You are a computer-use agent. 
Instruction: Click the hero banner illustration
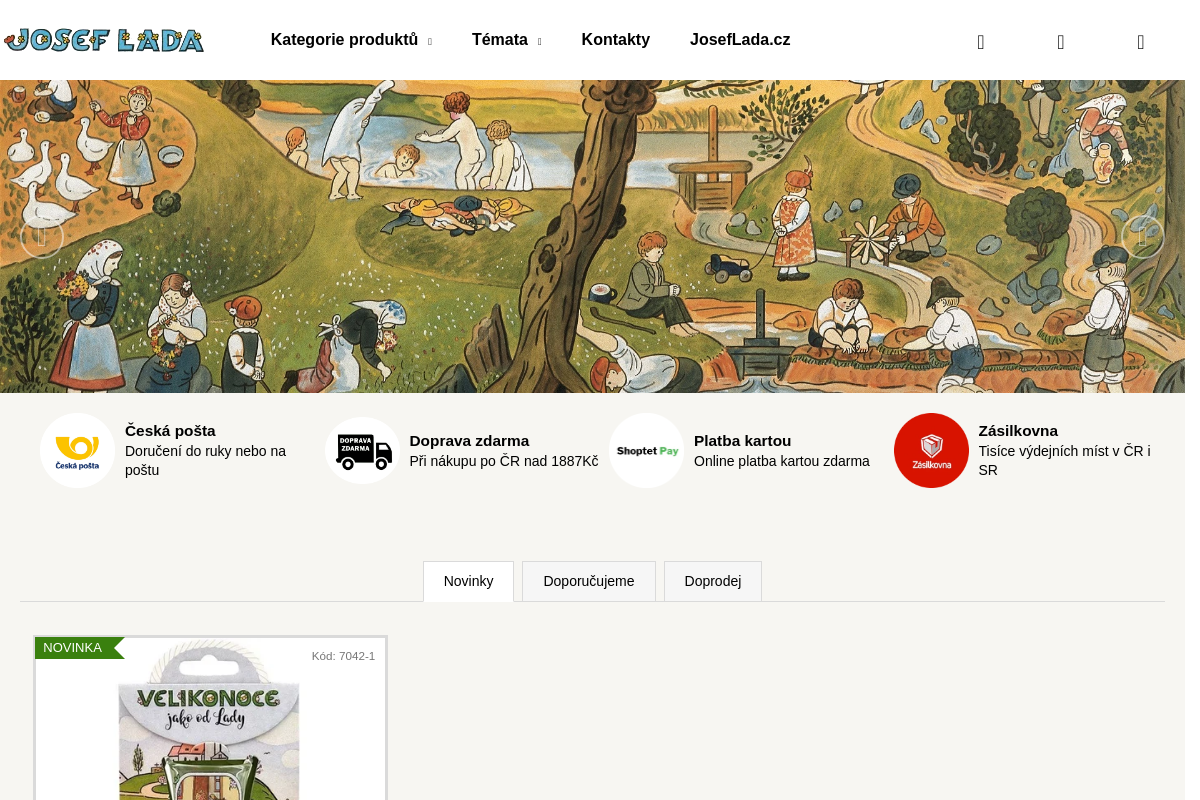592,237
